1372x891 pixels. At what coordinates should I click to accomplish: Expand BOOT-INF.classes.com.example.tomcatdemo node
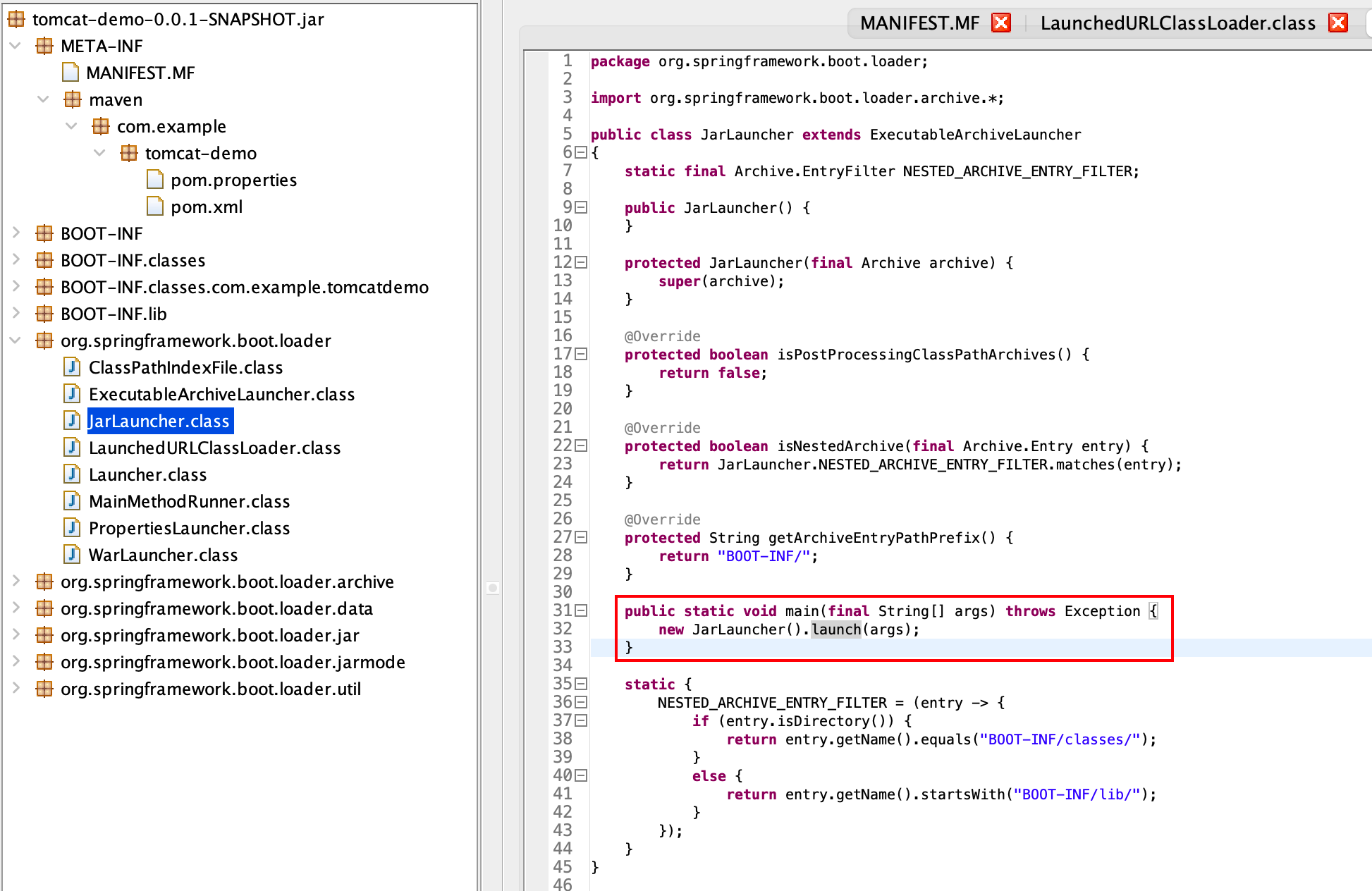click(16, 286)
